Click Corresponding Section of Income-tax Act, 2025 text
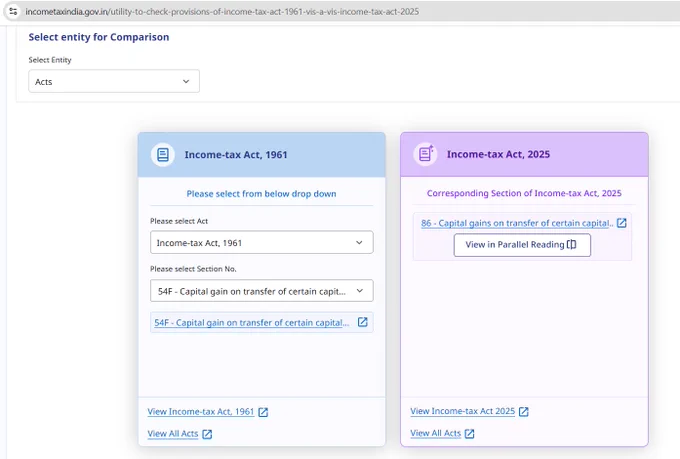The height and width of the screenshot is (459, 680). point(524,193)
